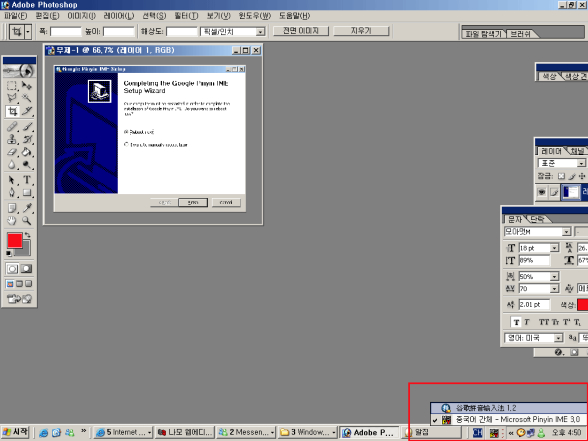Screen dimensions: 588x441
Task: Open the 필터(T) menu
Action: (186, 16)
